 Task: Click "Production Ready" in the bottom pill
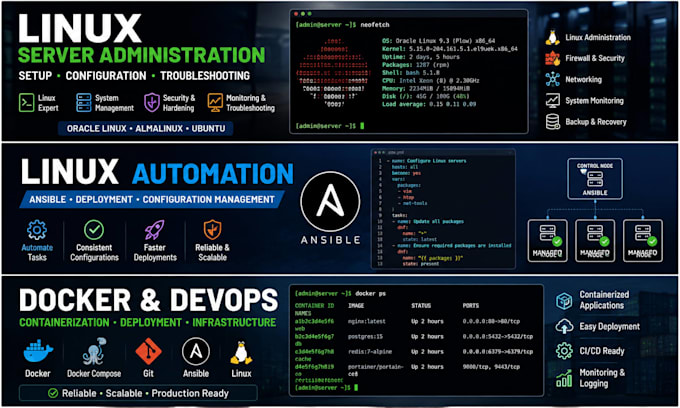point(190,393)
